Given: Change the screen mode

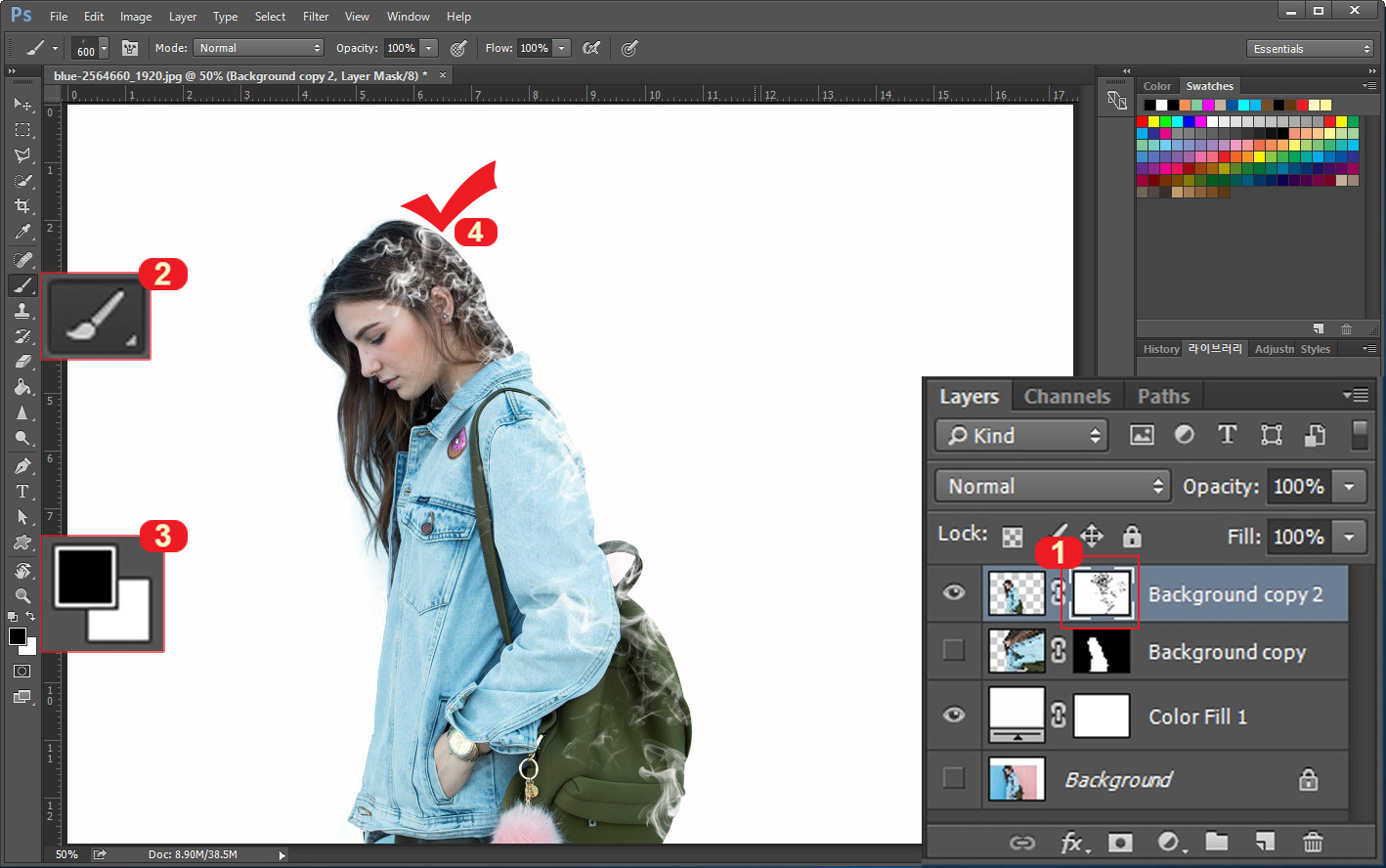Looking at the screenshot, I should (x=22, y=697).
